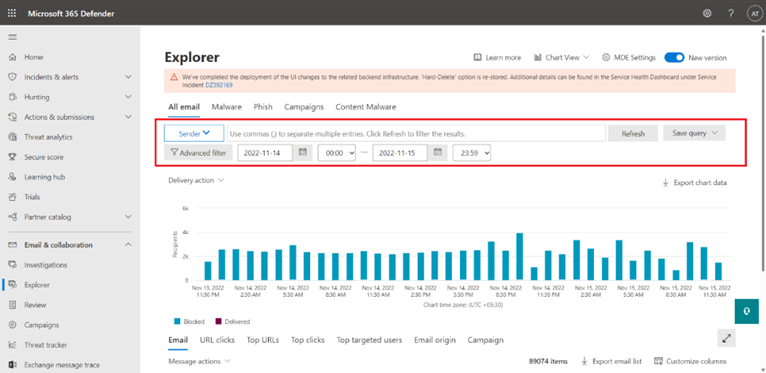This screenshot has height=373, width=766.
Task: Toggle the Blocked legend series
Action: pyautogui.click(x=189, y=322)
